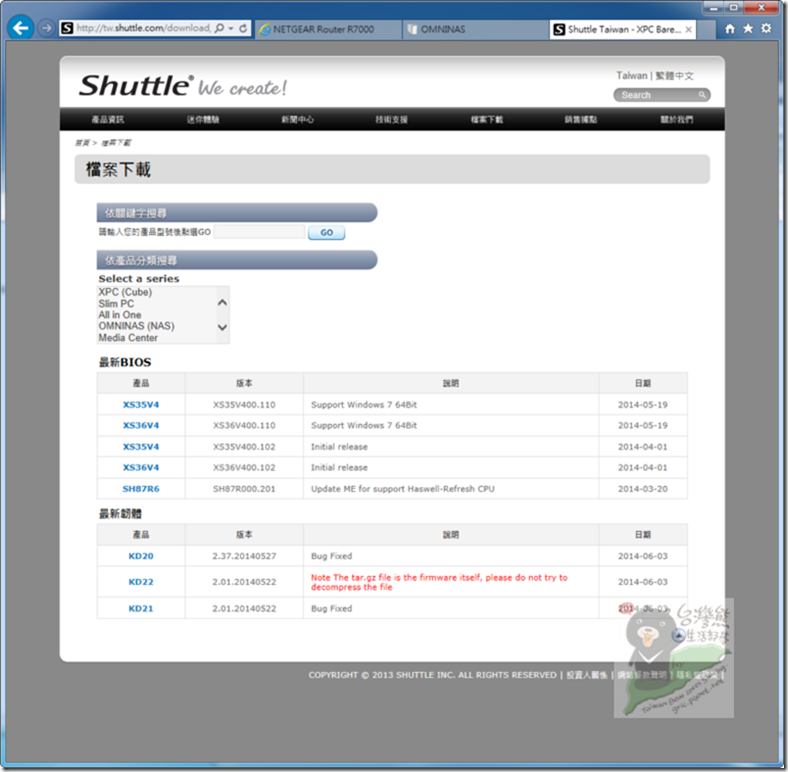Click the 2014-03-20 date cell
Screen dimensions: 788x772
click(643, 489)
